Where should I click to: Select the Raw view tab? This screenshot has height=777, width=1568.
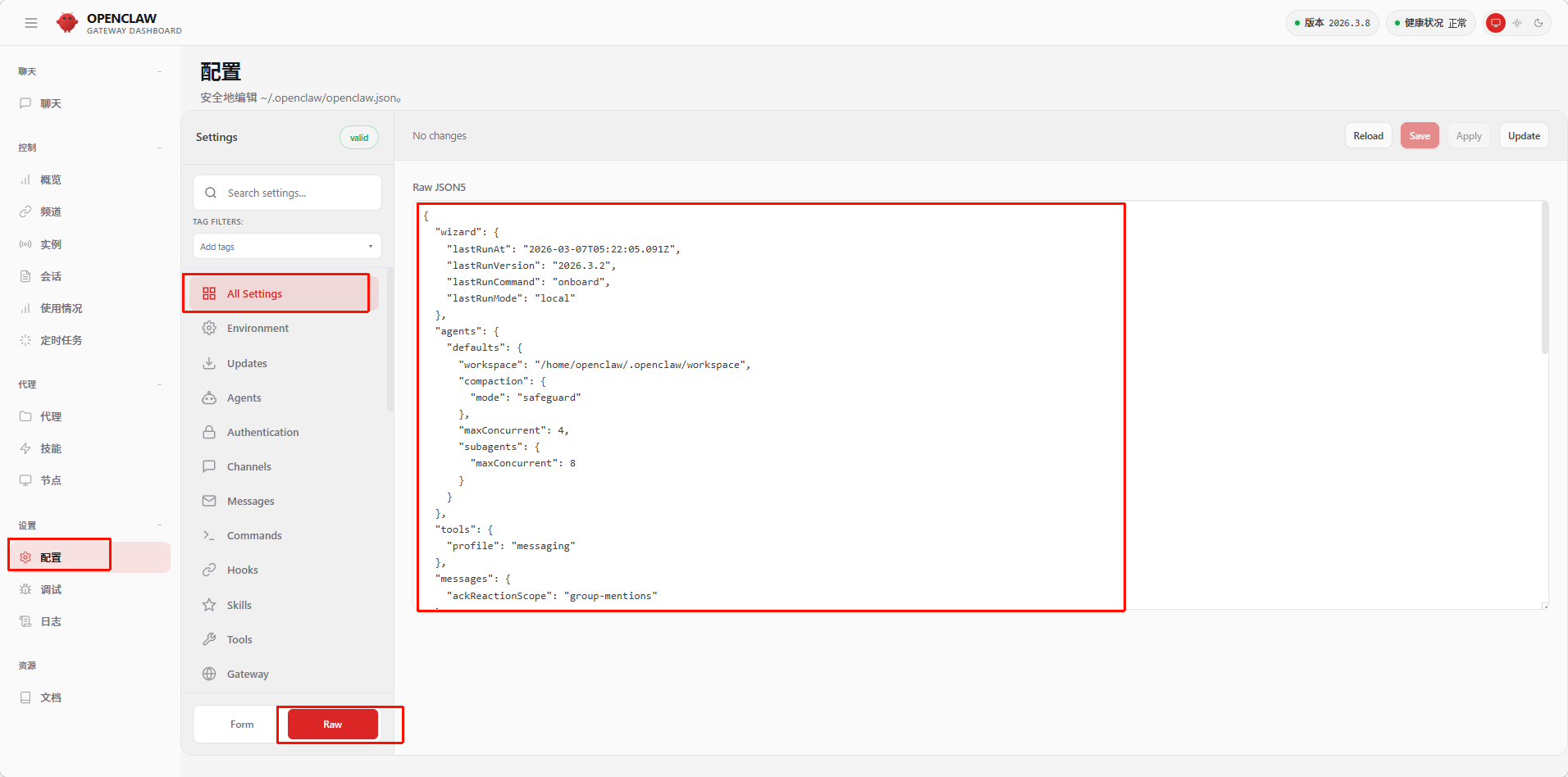[x=332, y=725]
